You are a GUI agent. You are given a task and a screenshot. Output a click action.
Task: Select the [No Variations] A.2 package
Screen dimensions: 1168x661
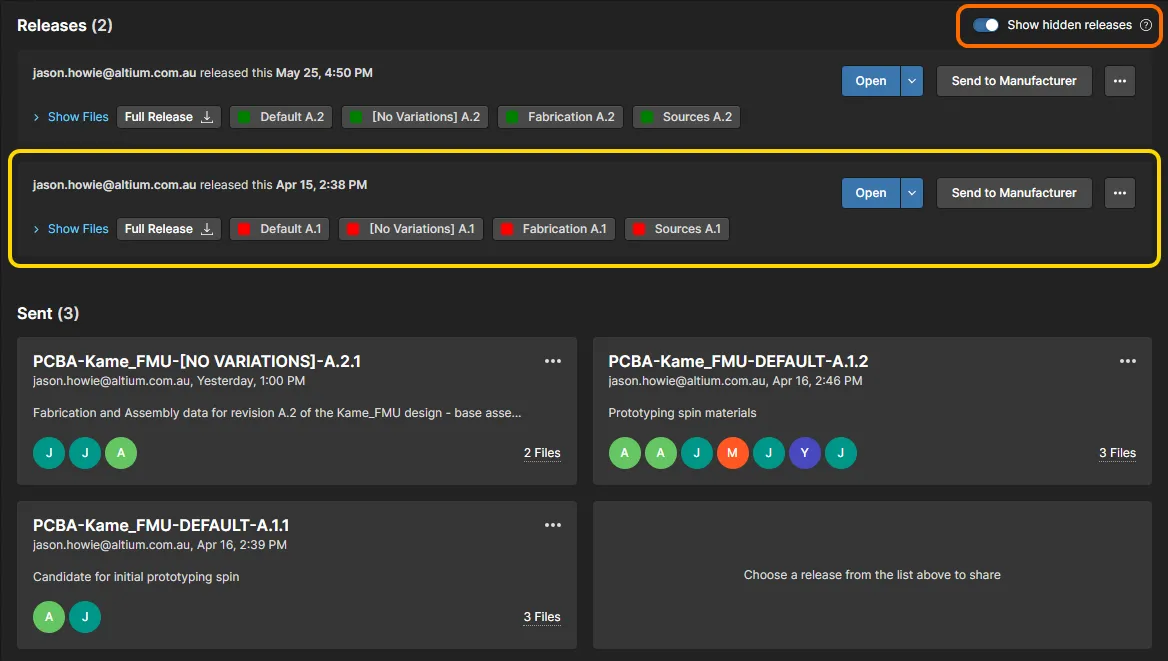(x=414, y=117)
